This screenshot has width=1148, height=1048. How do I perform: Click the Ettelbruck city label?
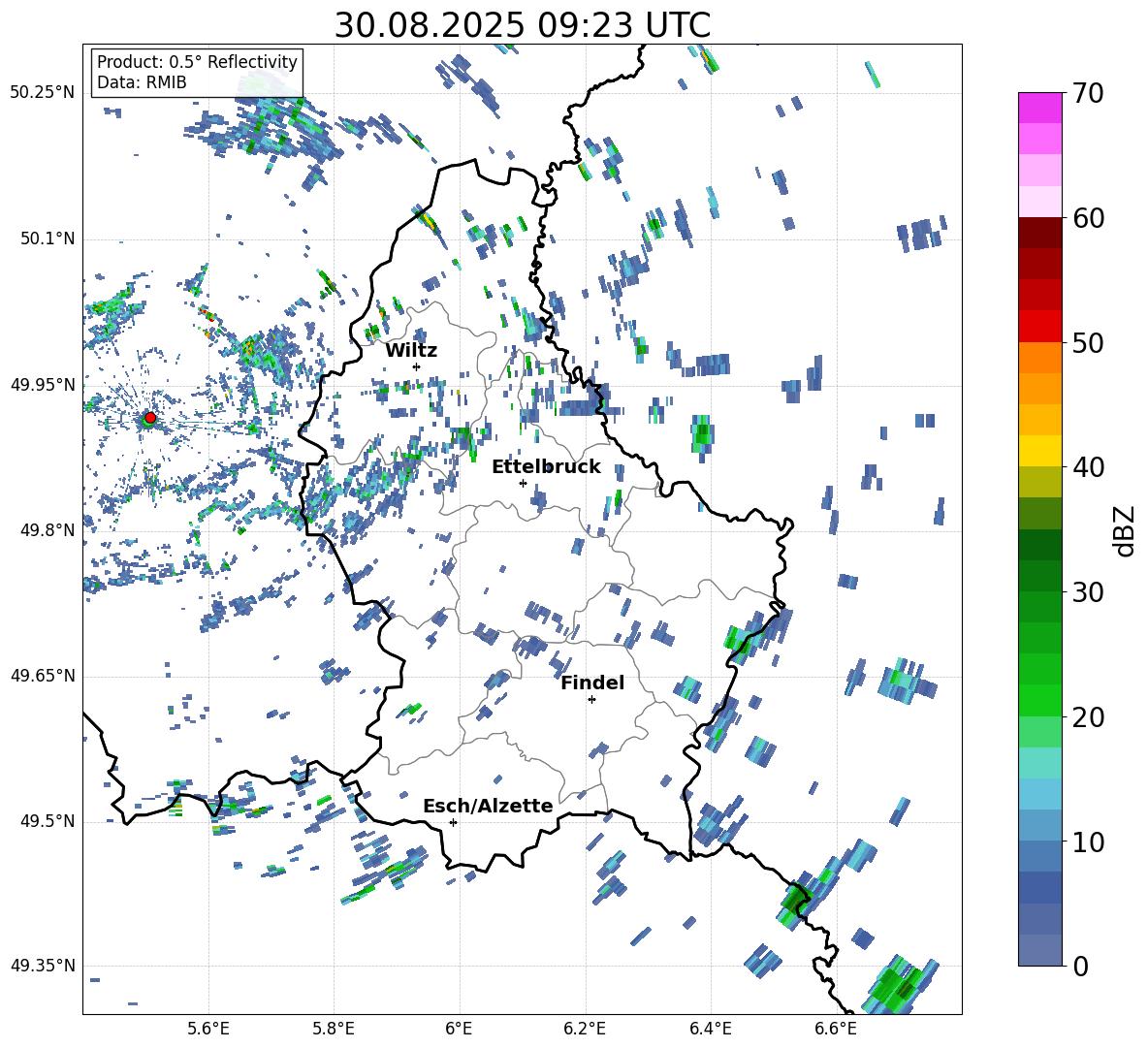click(546, 467)
